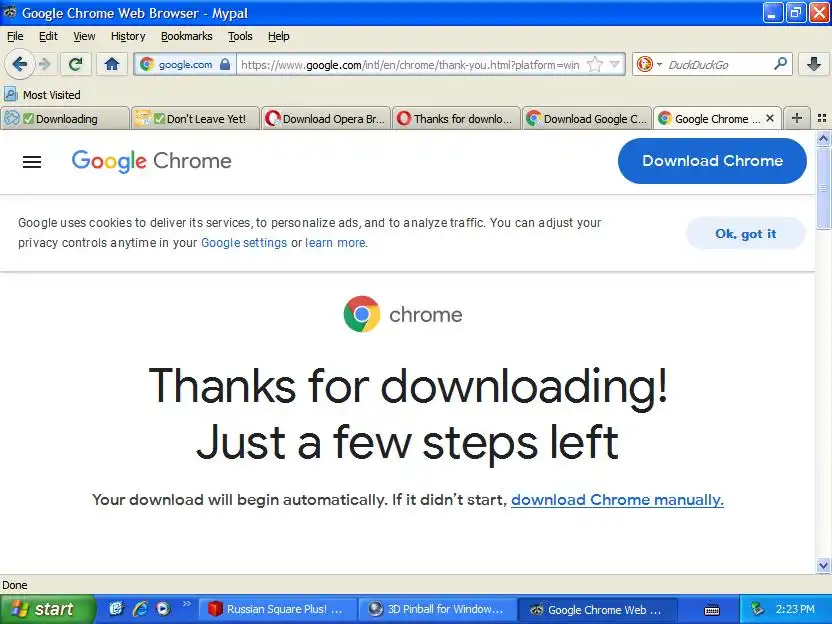Click the system tray network icon
Image resolution: width=832 pixels, height=624 pixels.
[x=757, y=609]
